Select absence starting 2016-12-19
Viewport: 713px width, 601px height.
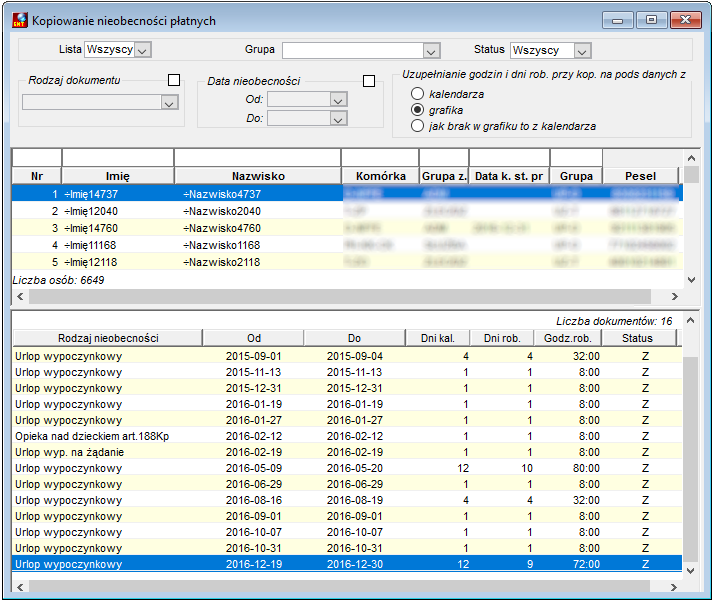coord(347,564)
